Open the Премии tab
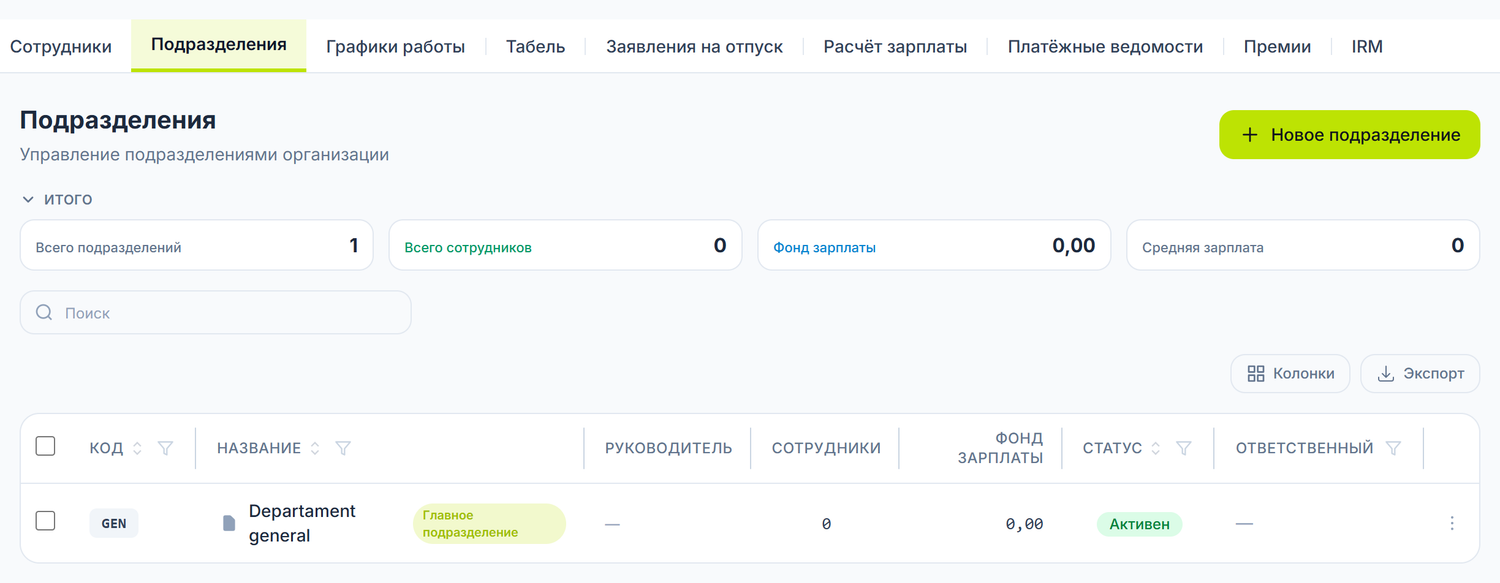Screen dimensions: 1500x583 click(x=1277, y=46)
